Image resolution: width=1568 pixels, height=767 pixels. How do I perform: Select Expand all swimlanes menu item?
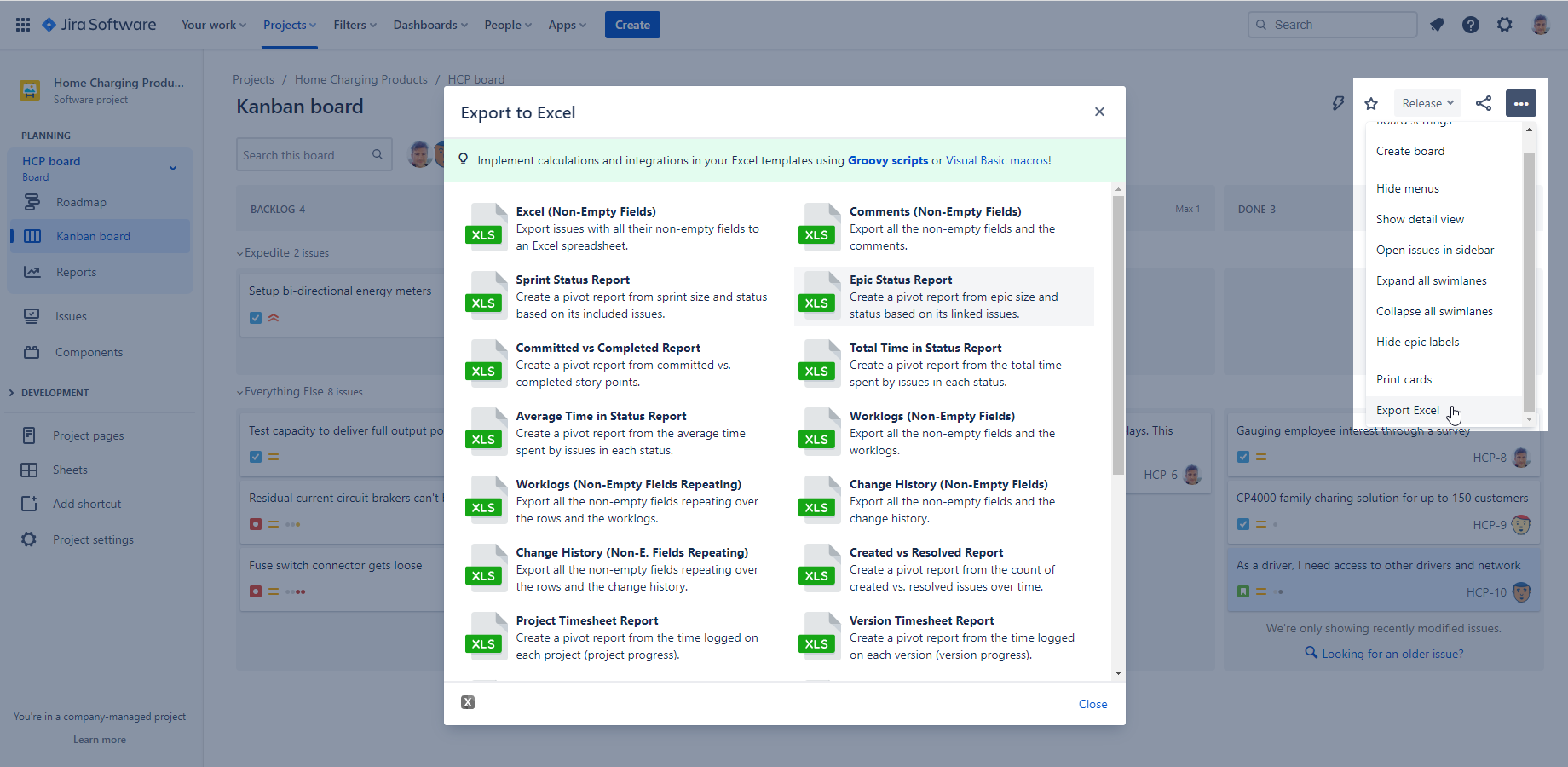point(1444,280)
